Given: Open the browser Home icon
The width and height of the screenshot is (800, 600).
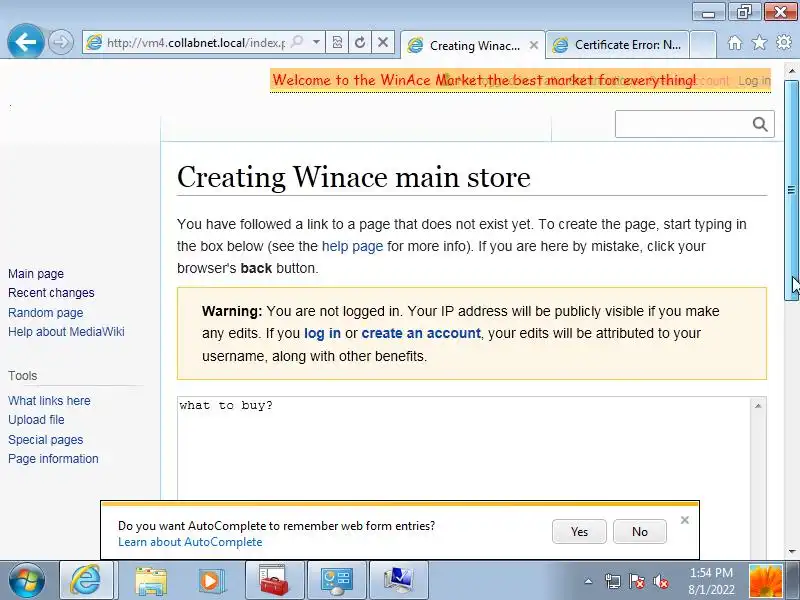Looking at the screenshot, I should (x=735, y=42).
